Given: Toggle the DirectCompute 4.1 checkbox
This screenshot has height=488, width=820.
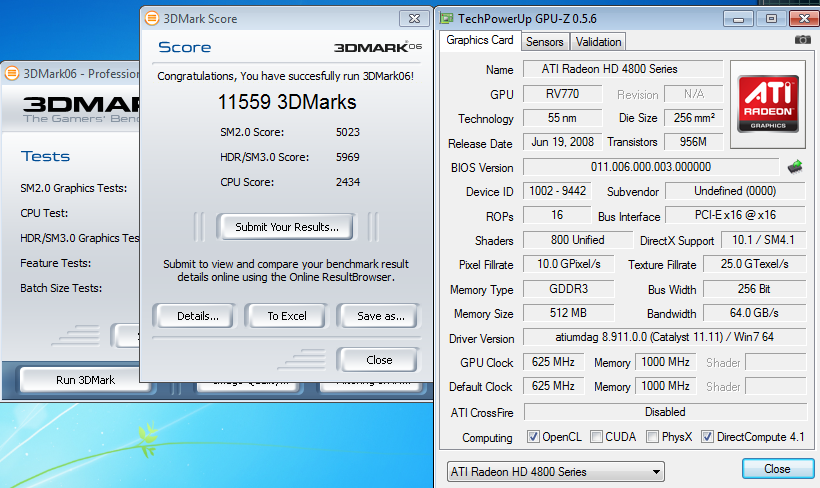Looking at the screenshot, I should (x=707, y=437).
